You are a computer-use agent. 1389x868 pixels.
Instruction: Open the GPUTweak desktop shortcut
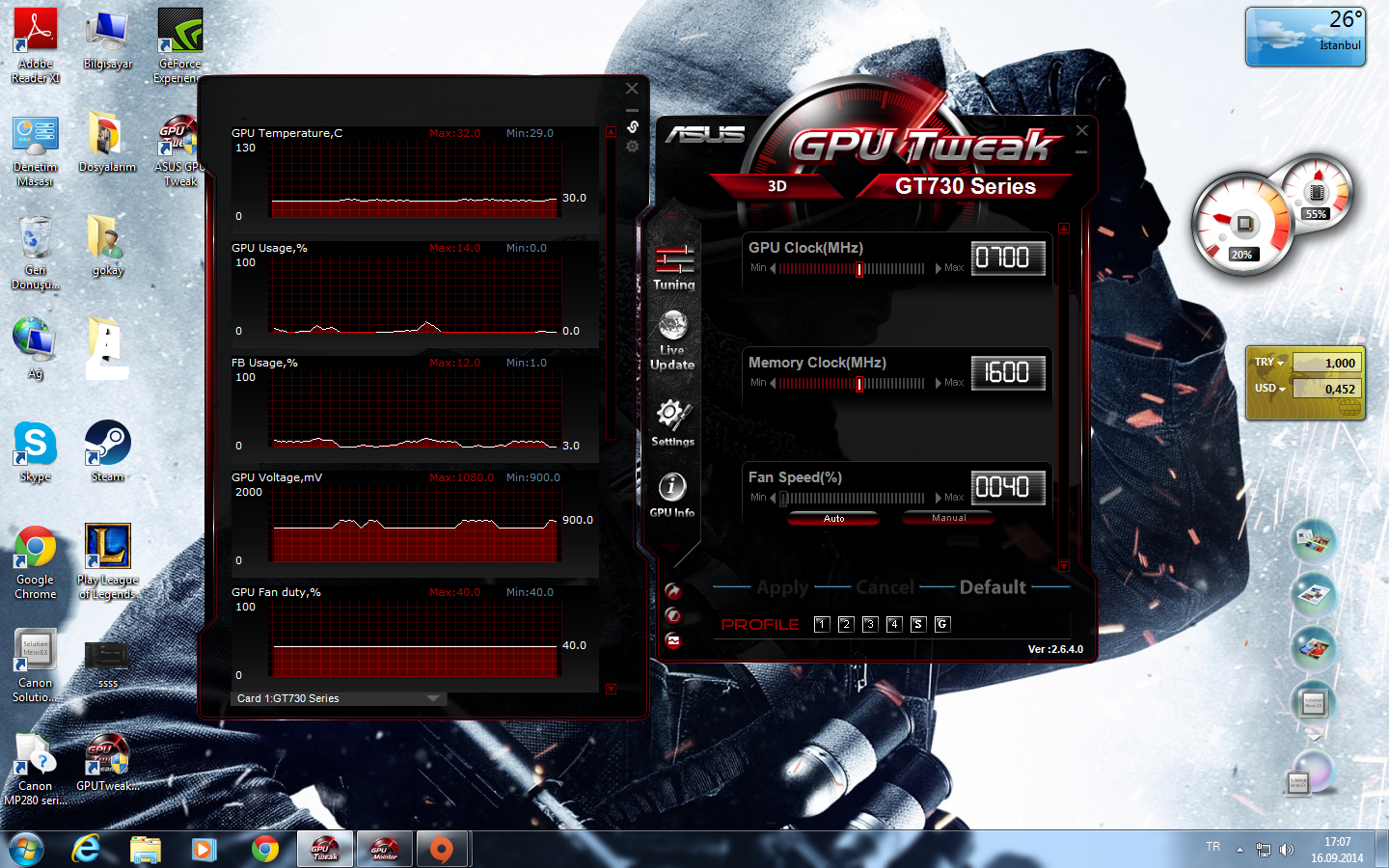(108, 762)
